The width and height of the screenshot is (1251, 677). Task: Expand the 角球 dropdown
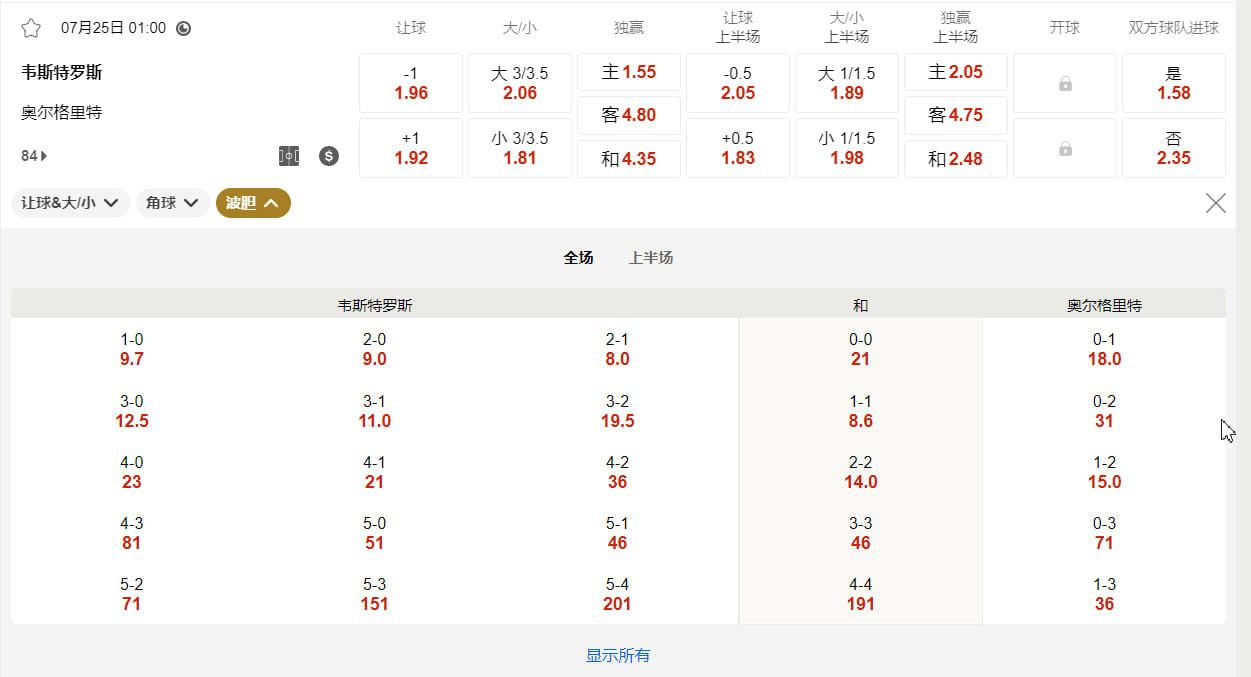click(x=173, y=203)
